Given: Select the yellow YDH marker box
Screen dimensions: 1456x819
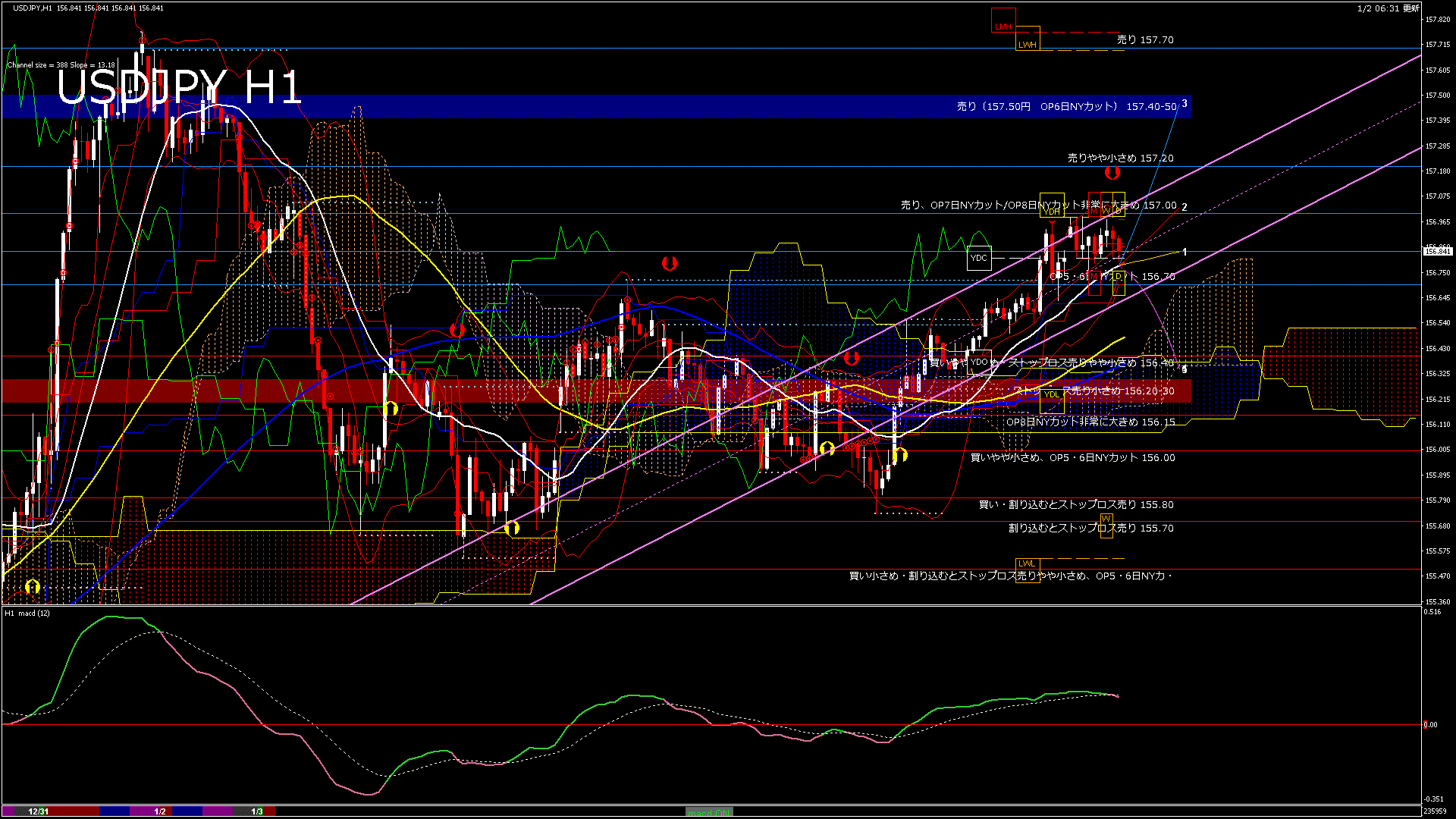Looking at the screenshot, I should 1051,206.
